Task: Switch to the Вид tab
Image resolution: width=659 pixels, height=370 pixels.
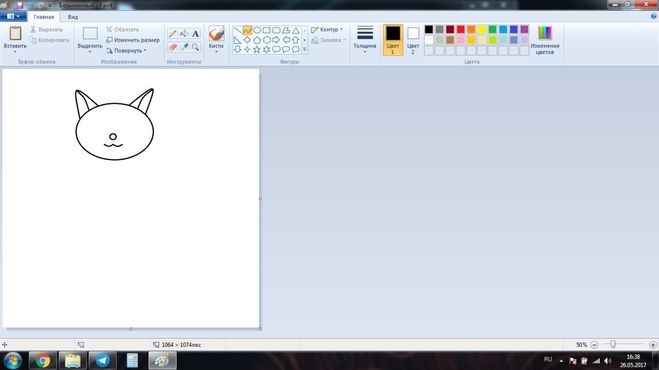Action: pyautogui.click(x=73, y=17)
